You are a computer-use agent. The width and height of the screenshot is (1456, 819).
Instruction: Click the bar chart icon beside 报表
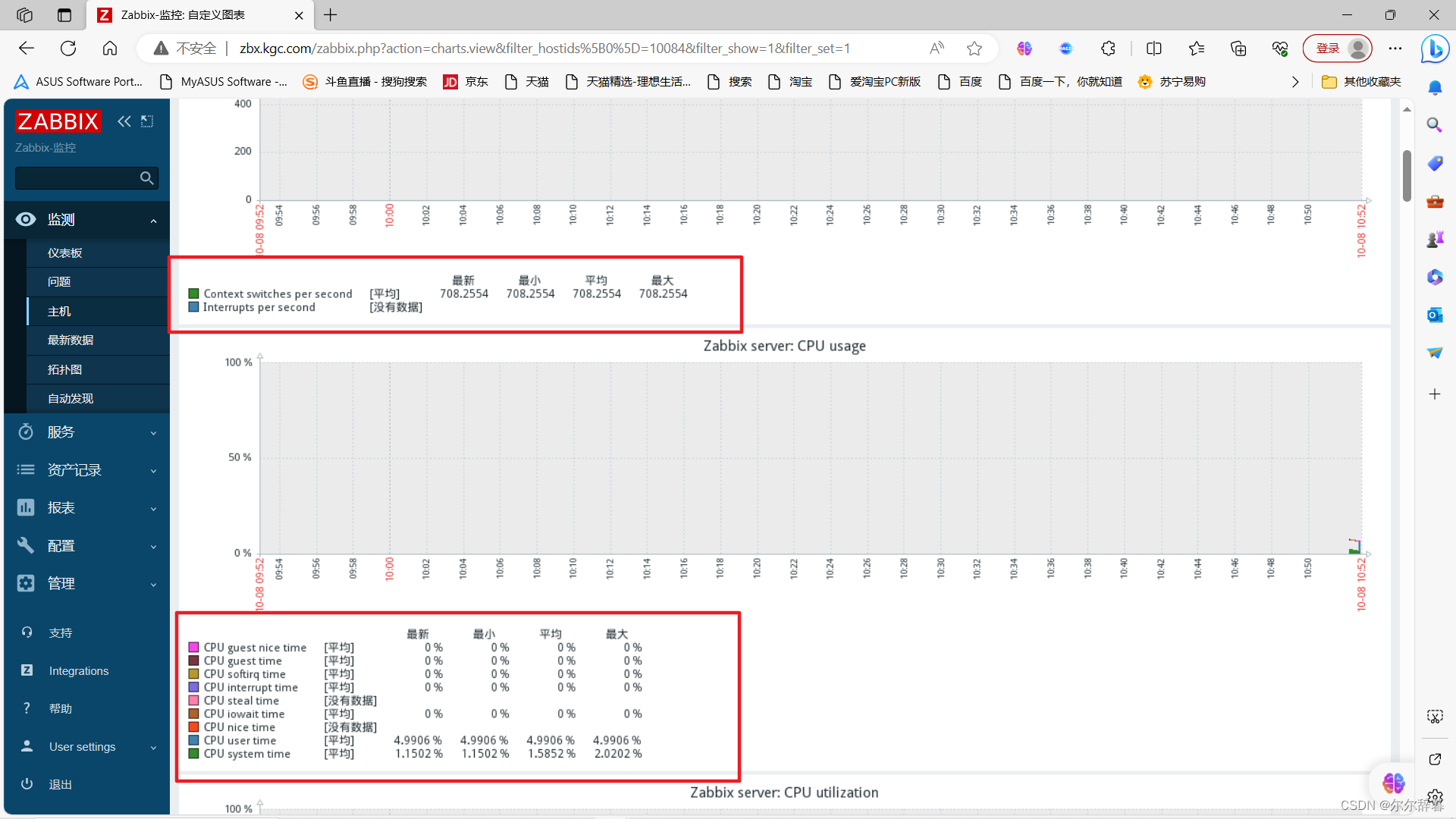(x=26, y=507)
